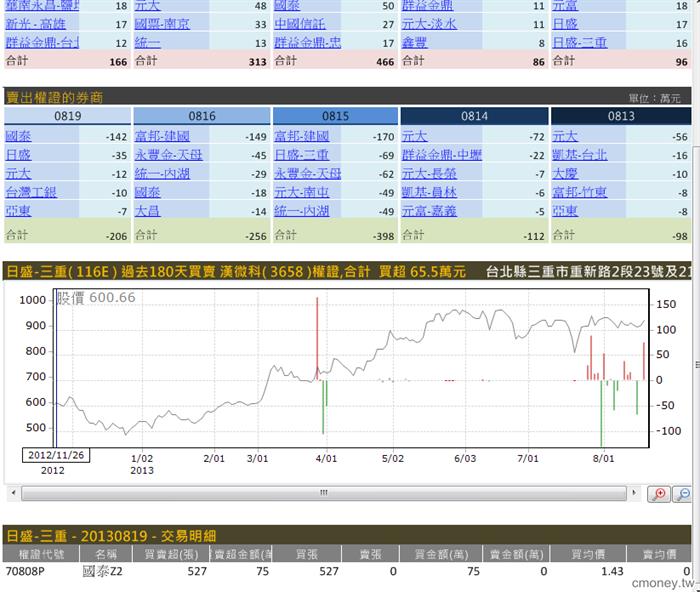Image resolution: width=700 pixels, height=592 pixels.
Task: Open 富邦-建國 link with value -170
Action: (x=302, y=136)
